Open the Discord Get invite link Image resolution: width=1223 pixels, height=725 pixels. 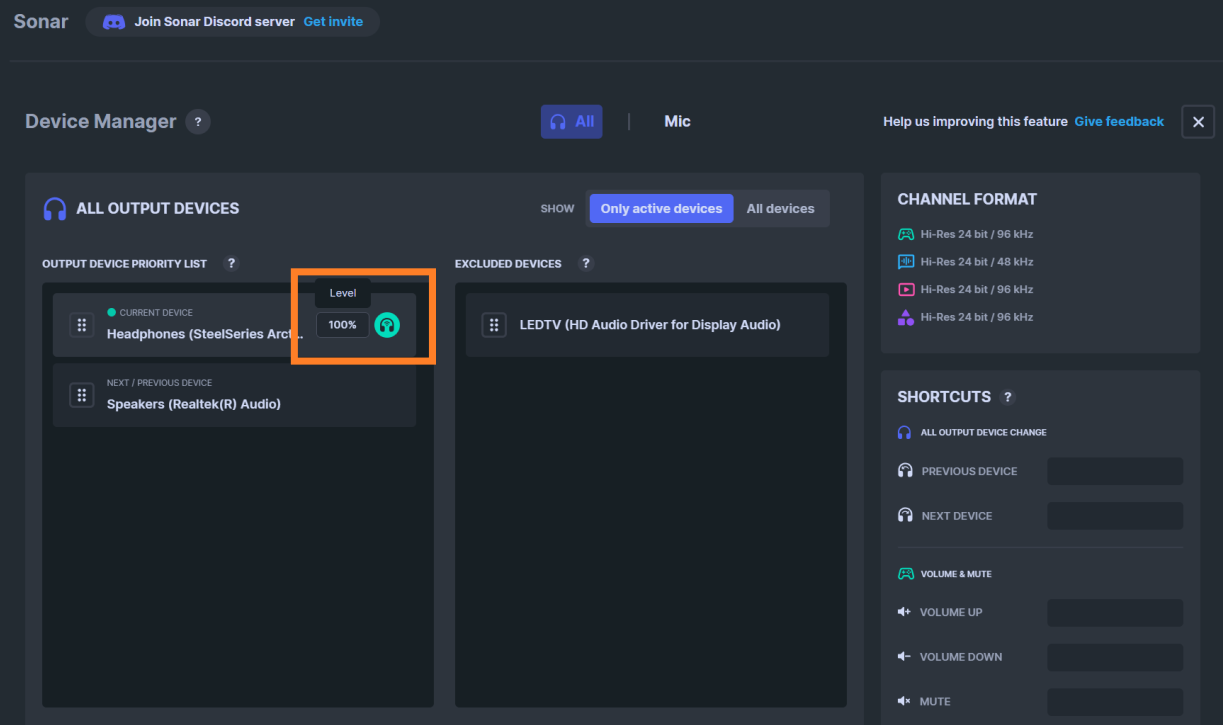coord(334,20)
